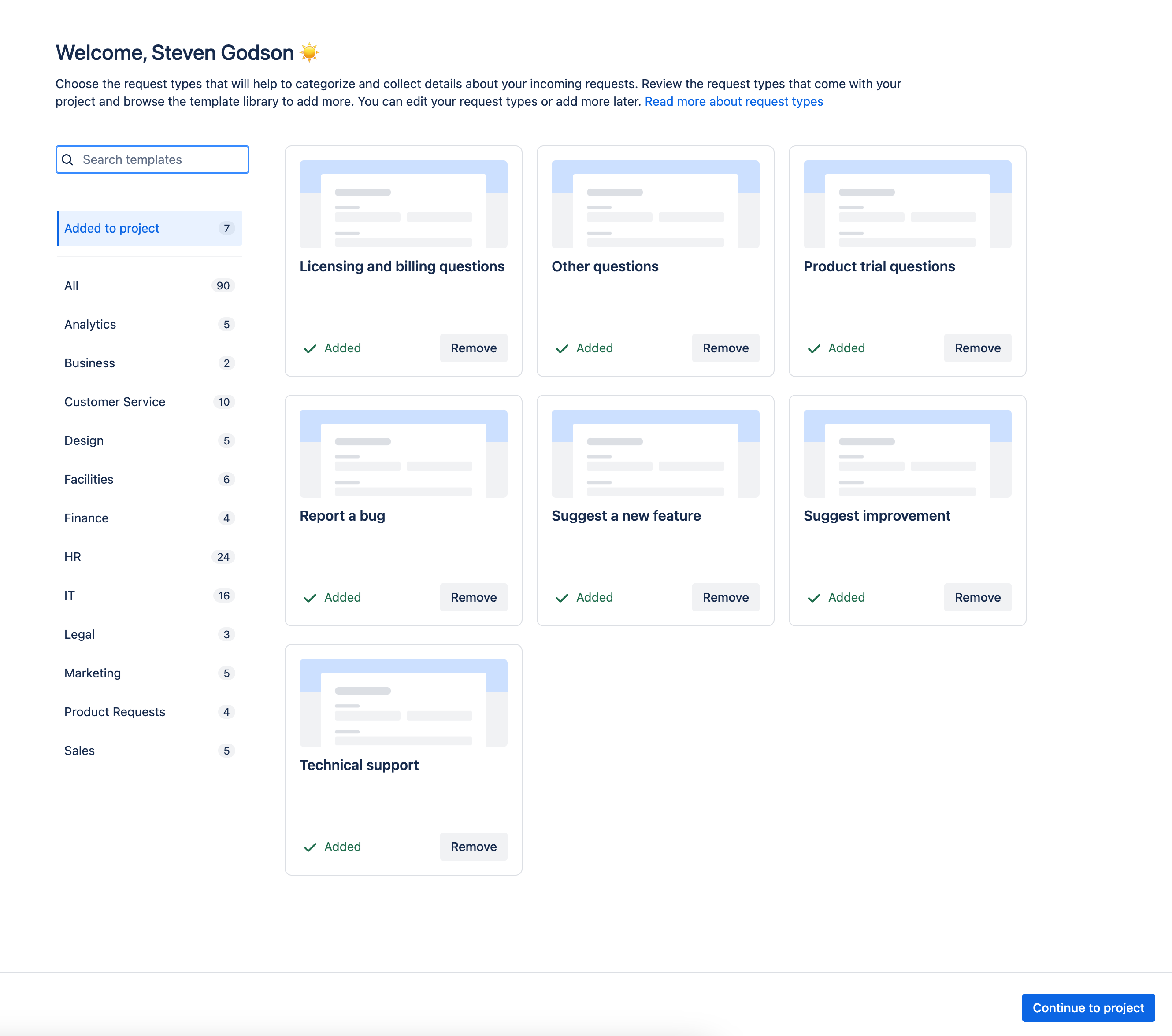This screenshot has width=1172, height=1036.
Task: Click the Other questions card title
Action: (x=605, y=266)
